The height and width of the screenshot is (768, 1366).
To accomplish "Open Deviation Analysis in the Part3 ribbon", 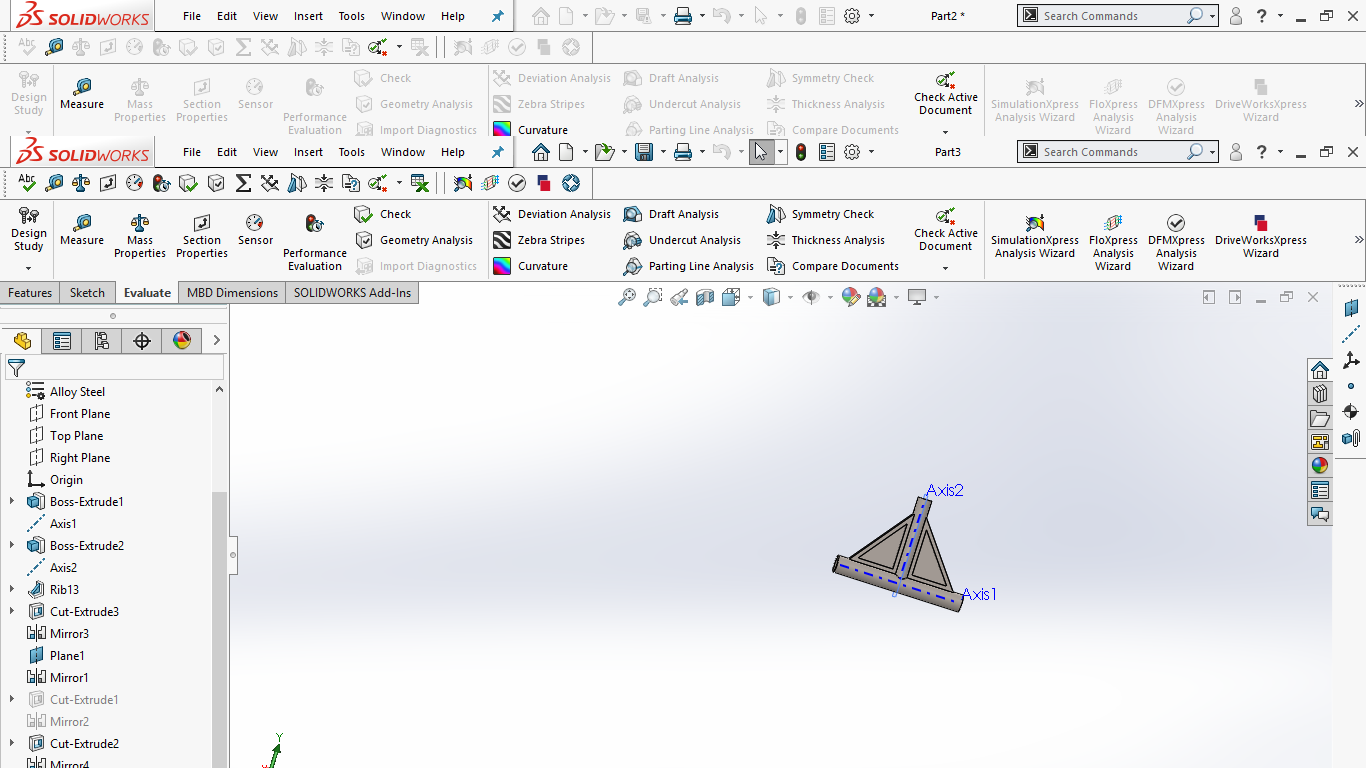I will coord(552,214).
